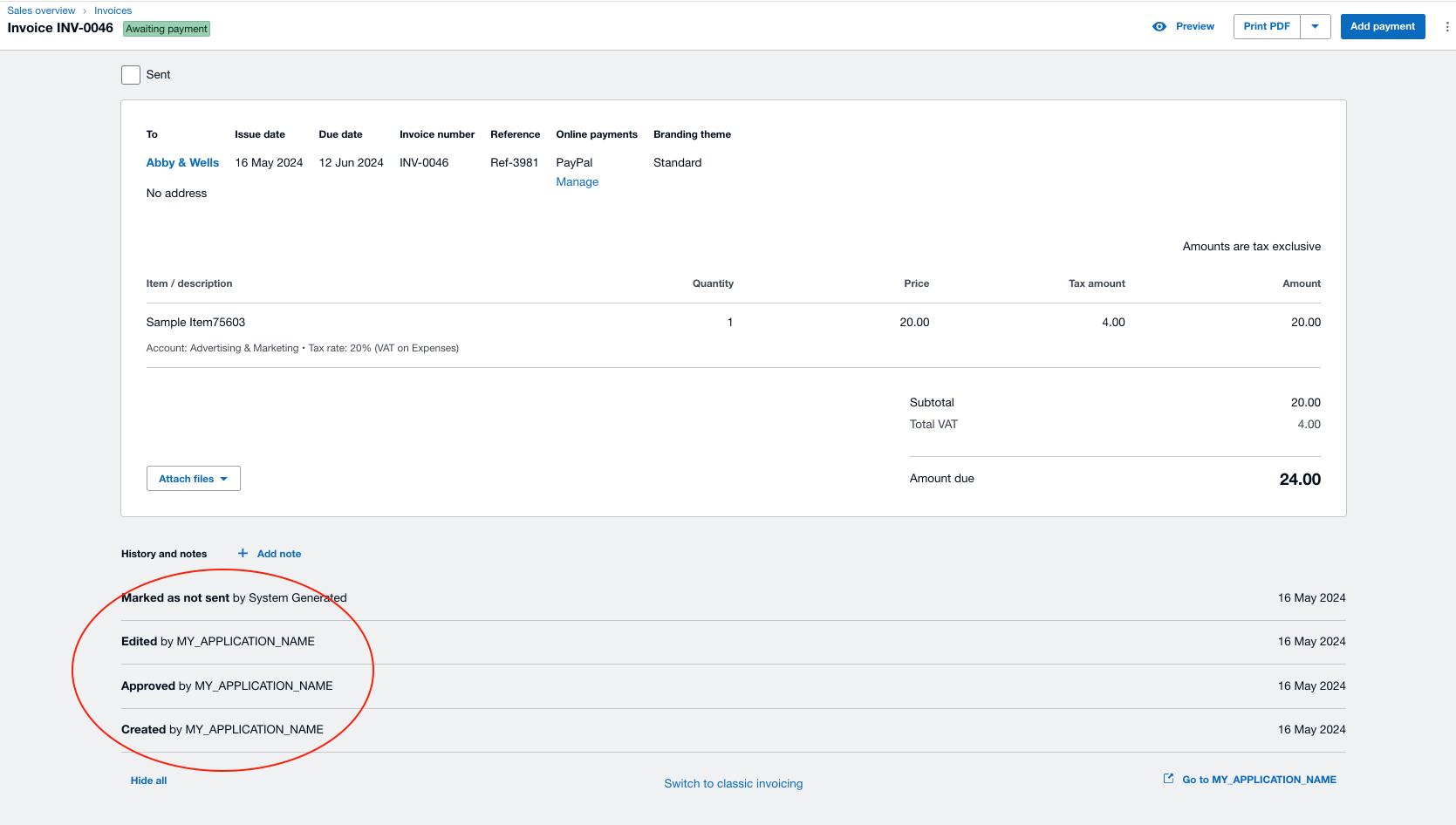Click Manage under Online payments
Screen dimensions: 1456x825
577,181
